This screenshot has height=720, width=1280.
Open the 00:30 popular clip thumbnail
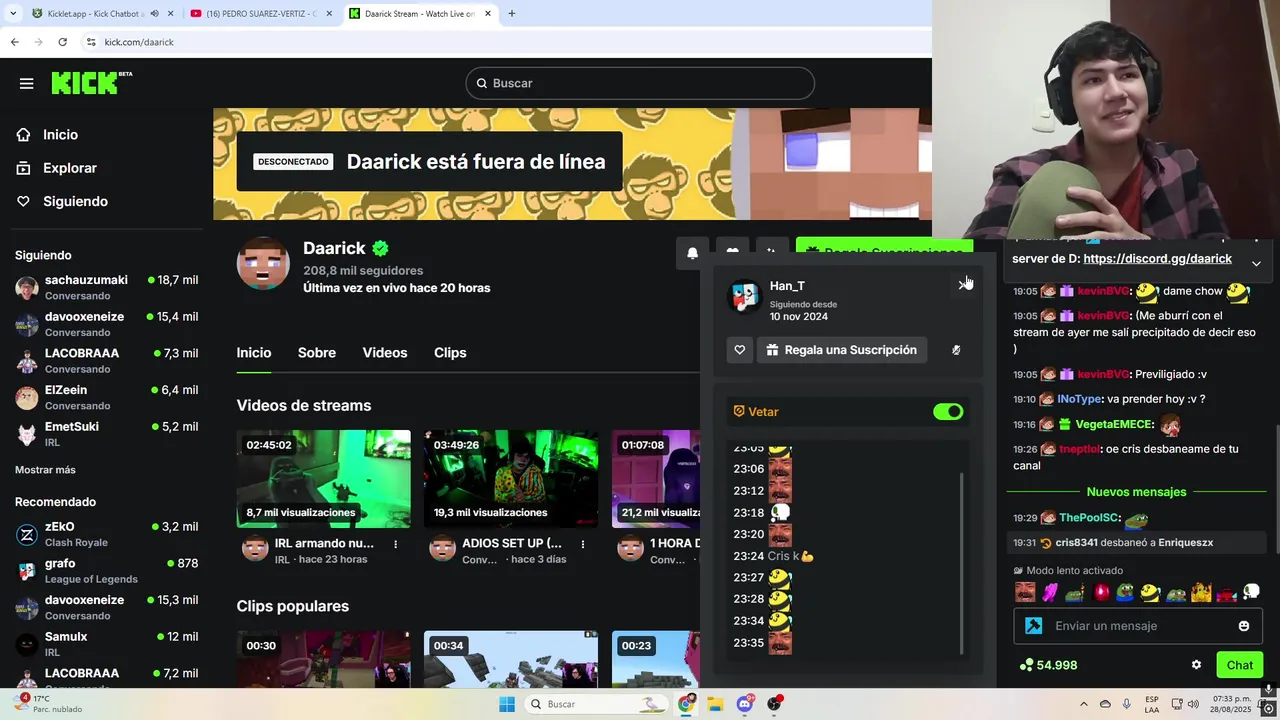tap(323, 659)
